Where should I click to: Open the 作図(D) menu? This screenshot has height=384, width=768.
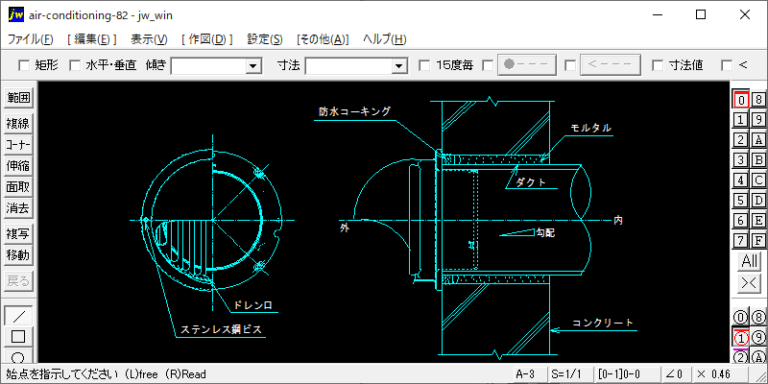point(207,39)
